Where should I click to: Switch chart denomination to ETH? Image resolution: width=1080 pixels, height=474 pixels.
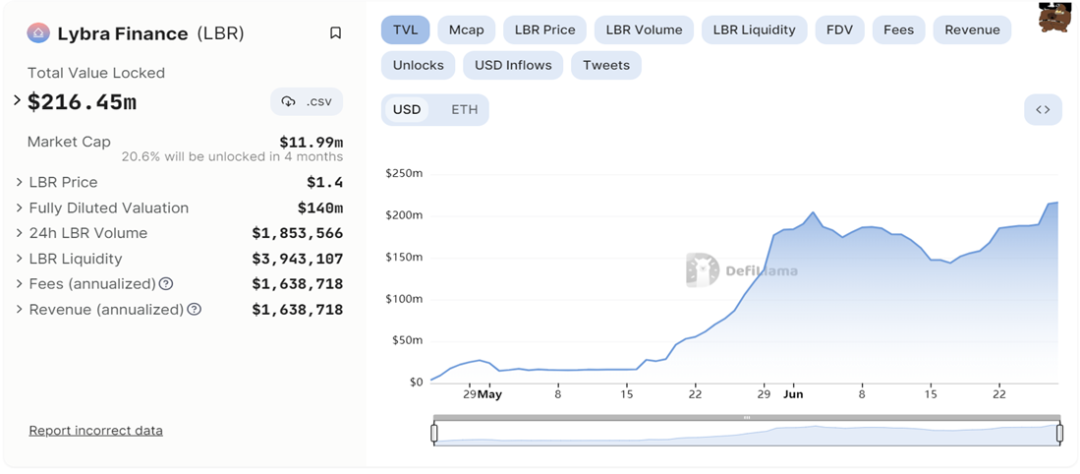tap(464, 110)
